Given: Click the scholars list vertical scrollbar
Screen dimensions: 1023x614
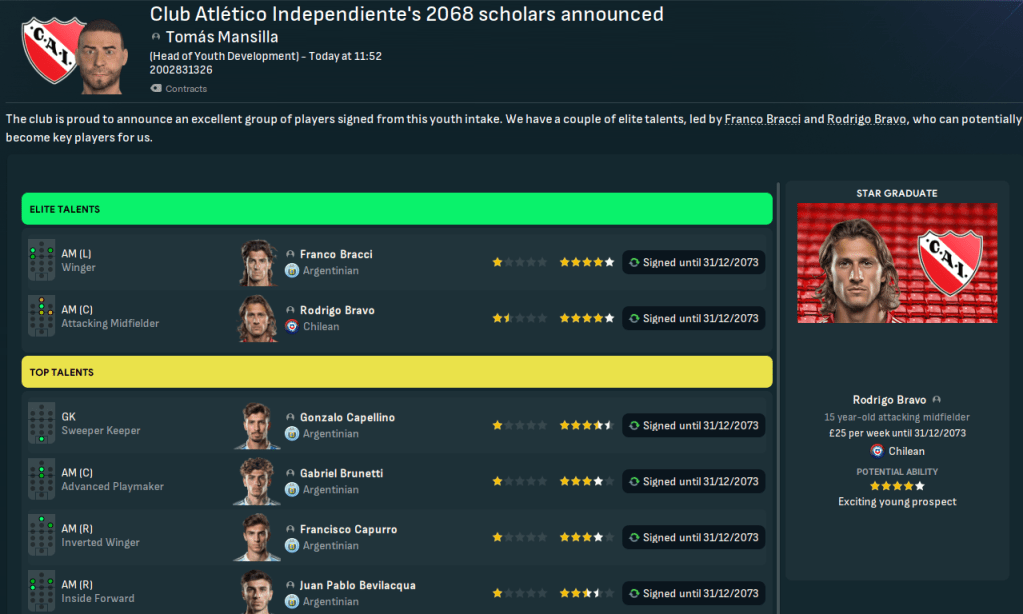Looking at the screenshot, I should pyautogui.click(x=777, y=300).
